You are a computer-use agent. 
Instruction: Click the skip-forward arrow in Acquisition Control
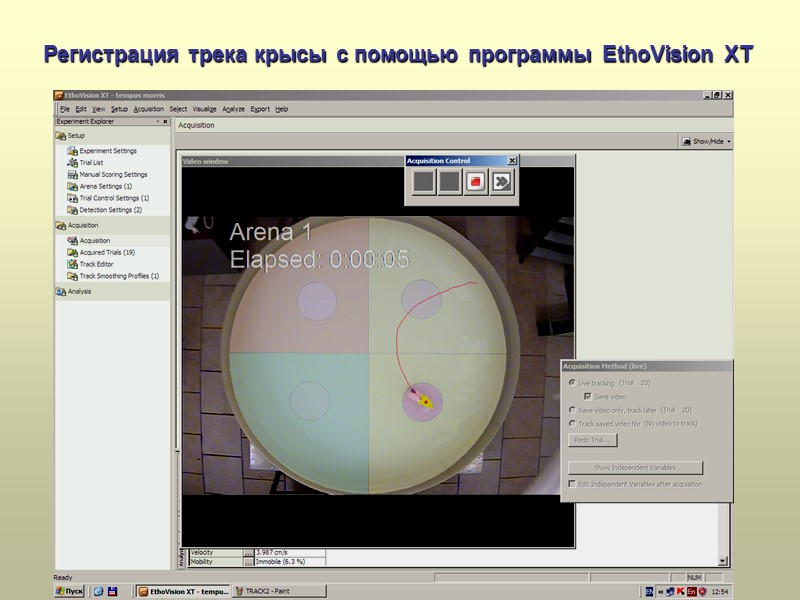[503, 181]
